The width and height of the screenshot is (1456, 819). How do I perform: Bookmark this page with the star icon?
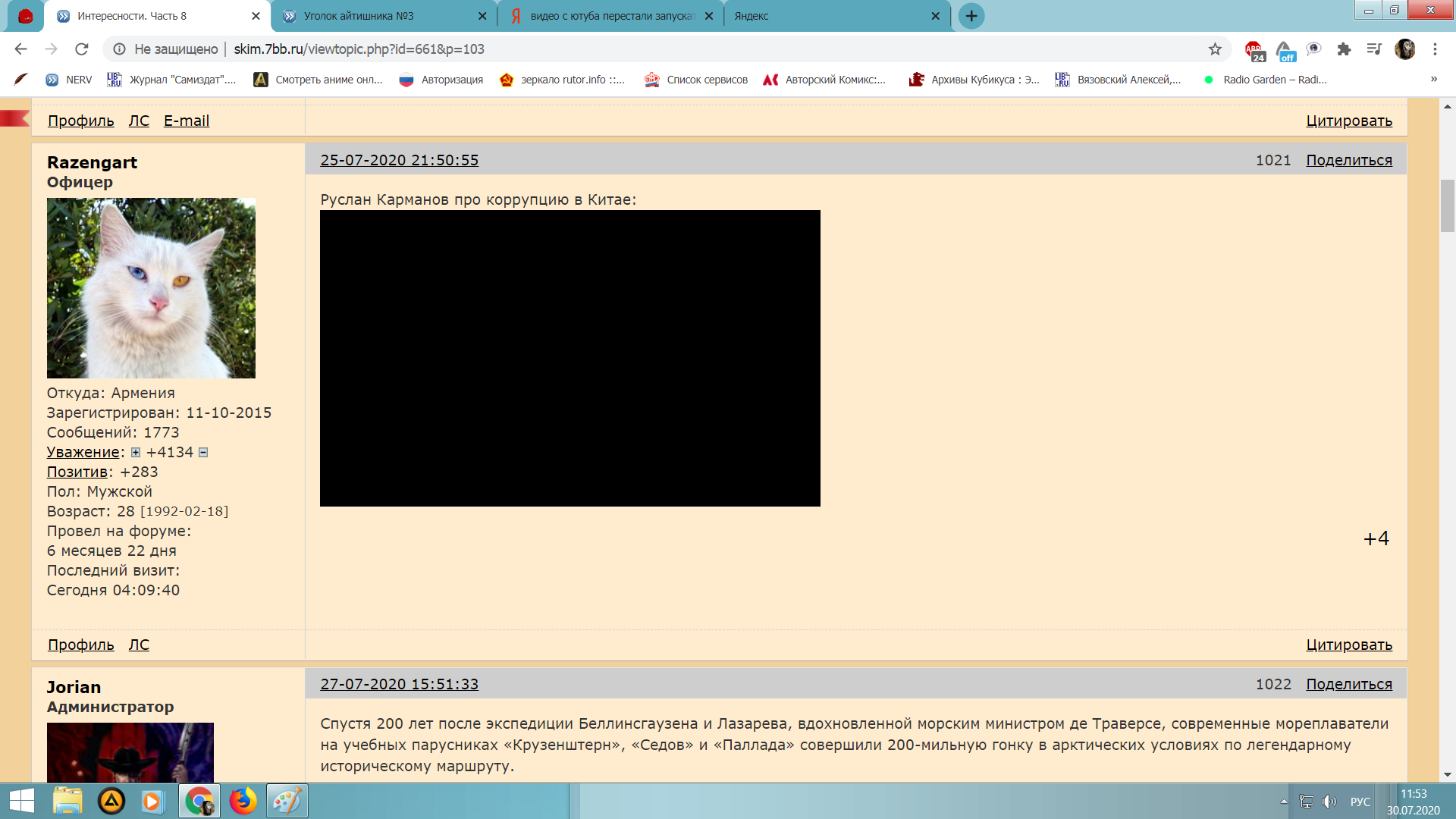tap(1215, 49)
